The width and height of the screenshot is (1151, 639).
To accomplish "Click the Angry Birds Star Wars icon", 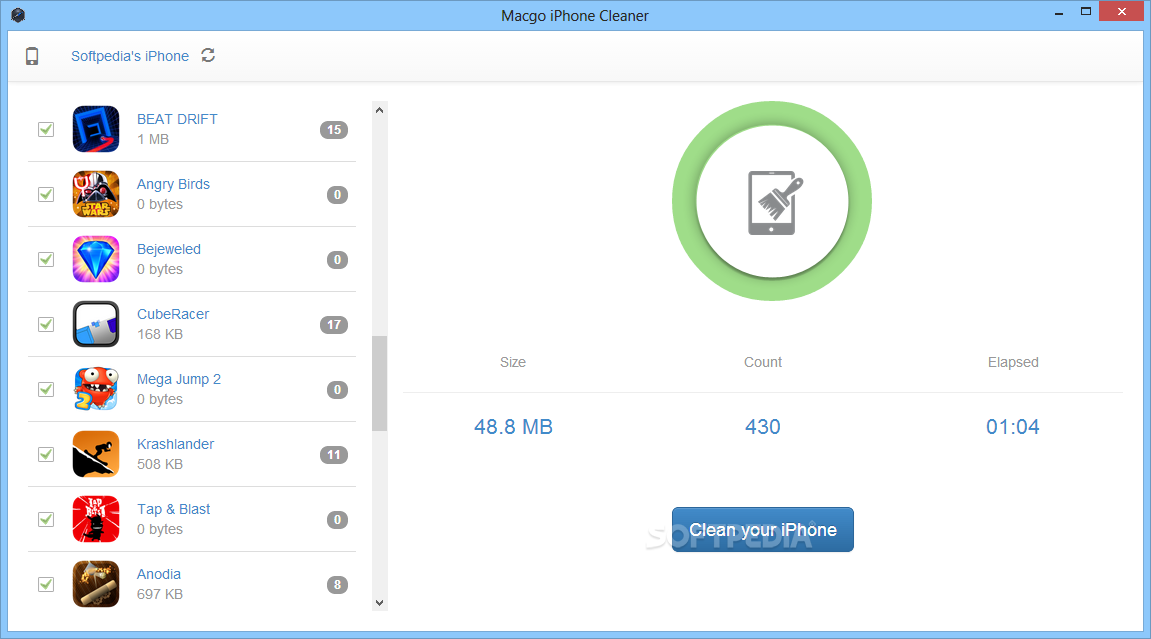I will point(95,194).
